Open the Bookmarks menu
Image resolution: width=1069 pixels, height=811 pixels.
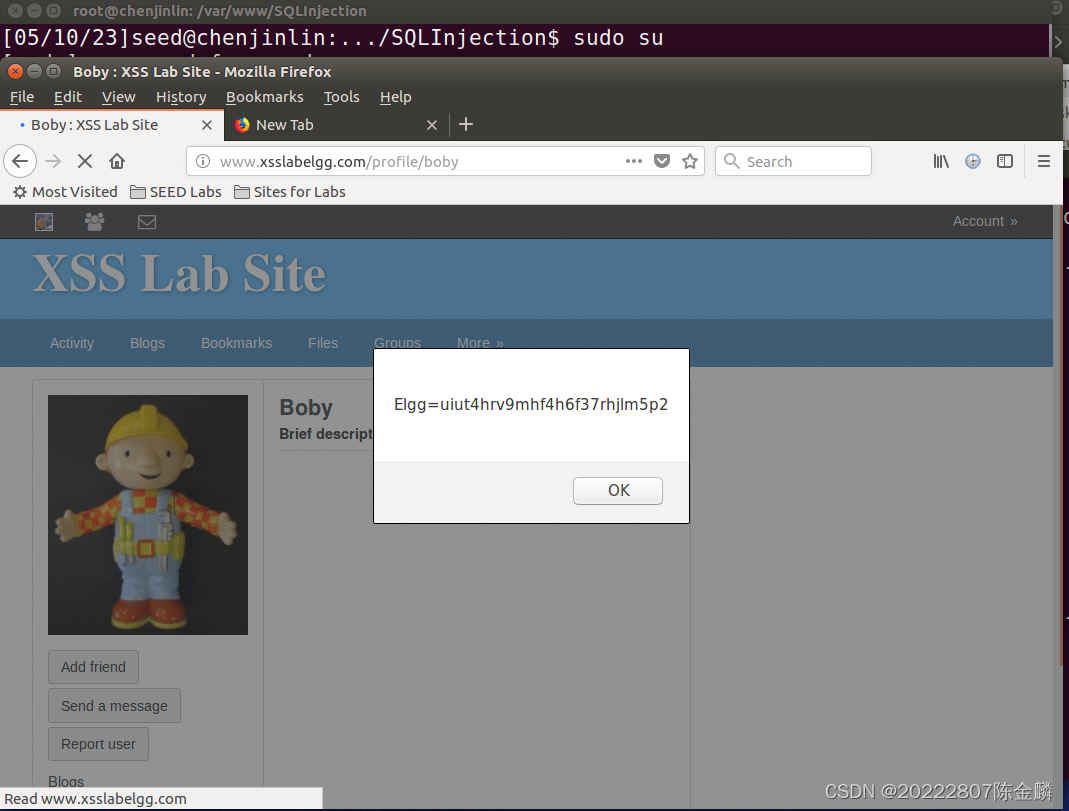265,97
